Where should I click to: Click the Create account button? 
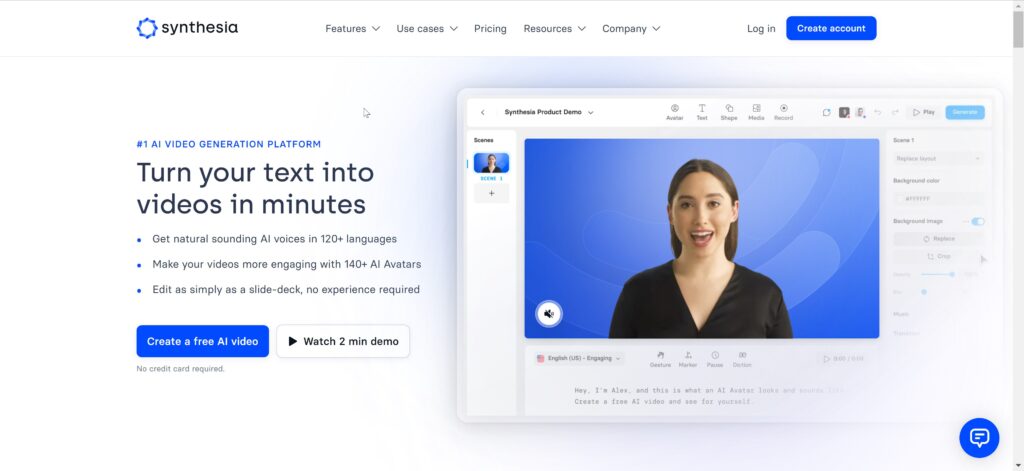pos(831,28)
